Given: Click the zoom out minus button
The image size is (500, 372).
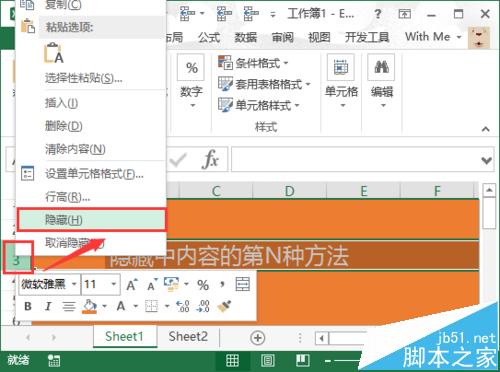Looking at the screenshot, I should [328, 361].
